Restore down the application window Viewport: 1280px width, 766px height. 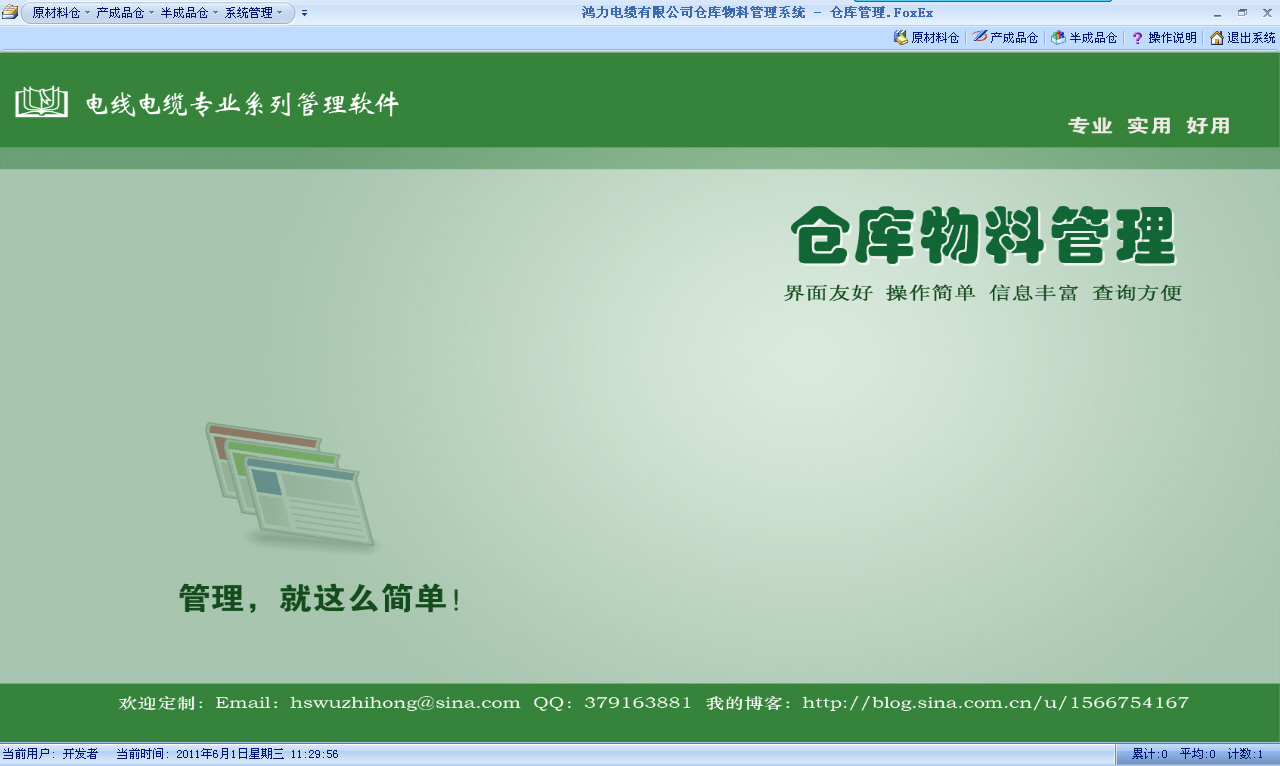click(x=1242, y=13)
